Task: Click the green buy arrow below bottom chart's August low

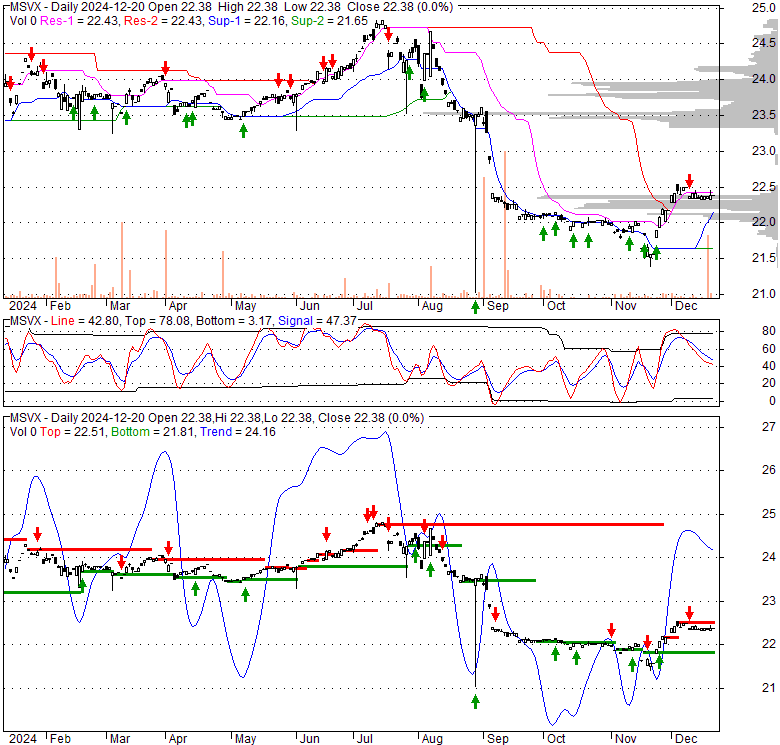Action: click(x=476, y=702)
